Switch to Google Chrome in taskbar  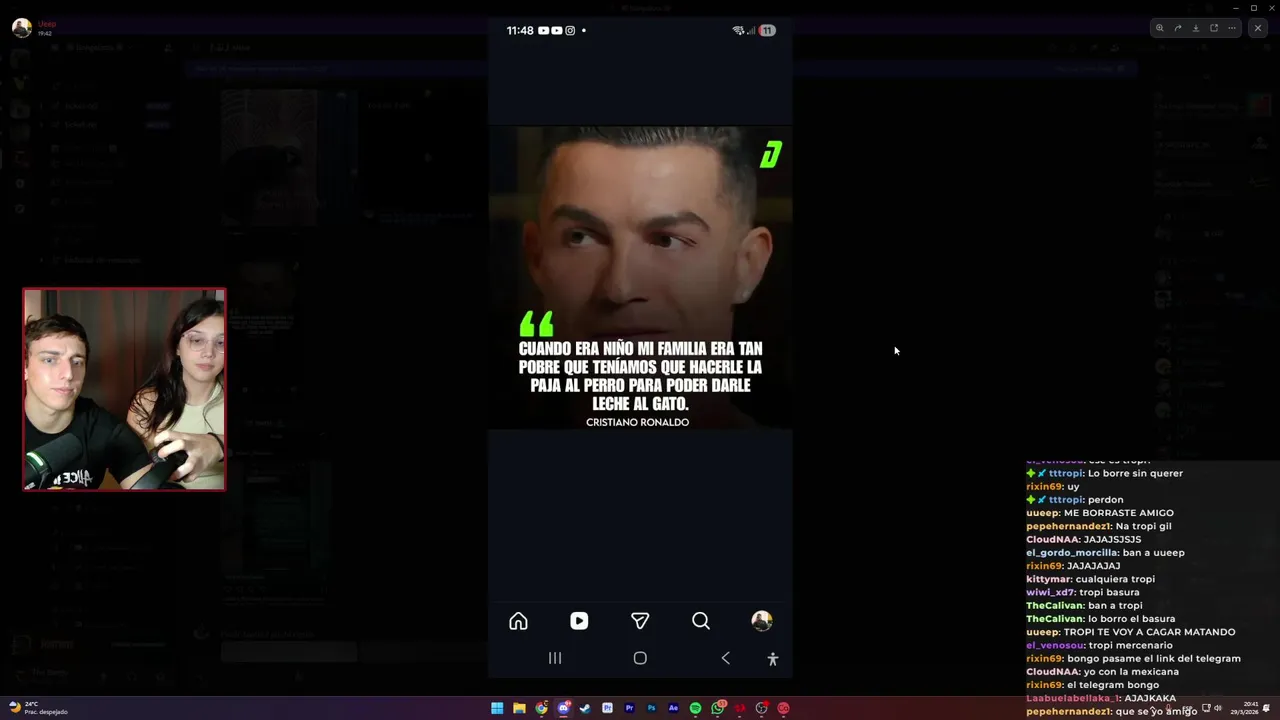click(x=541, y=708)
